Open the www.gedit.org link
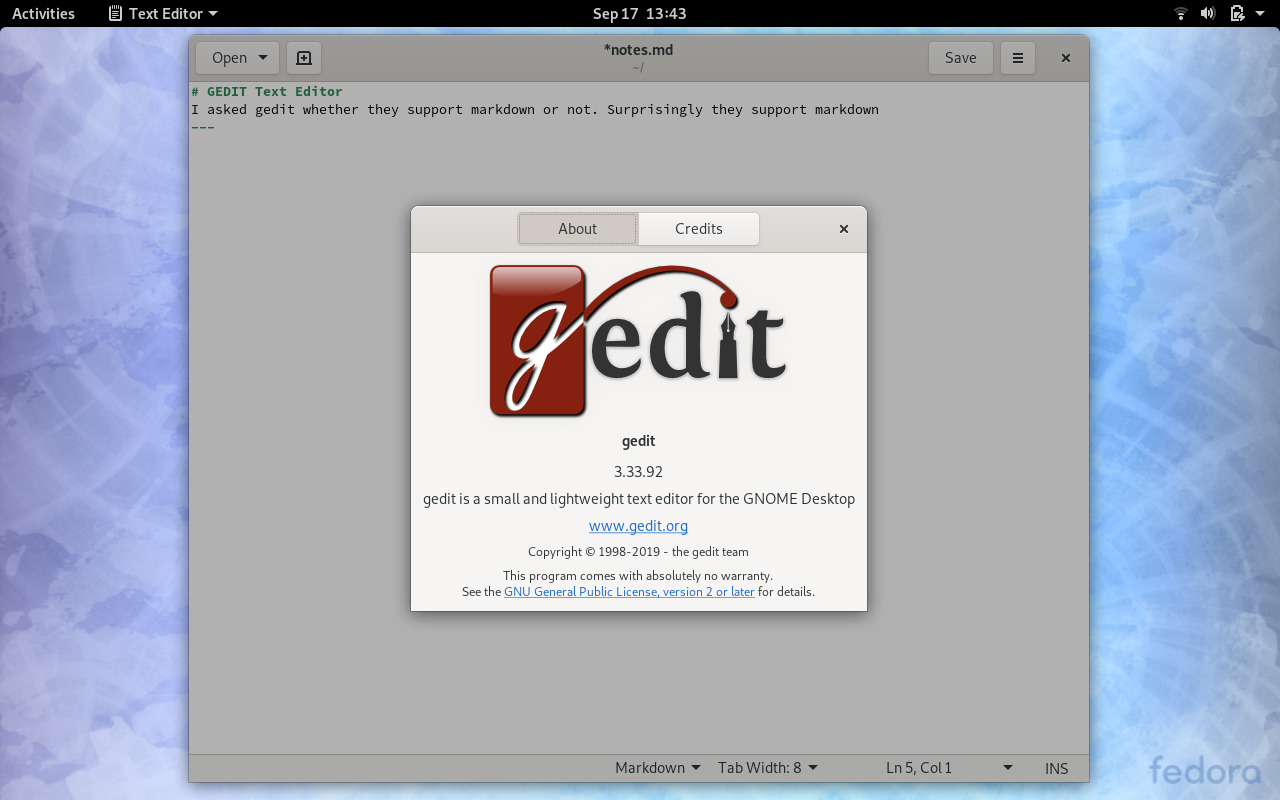Screen dimensions: 1280x800 (x=638, y=526)
